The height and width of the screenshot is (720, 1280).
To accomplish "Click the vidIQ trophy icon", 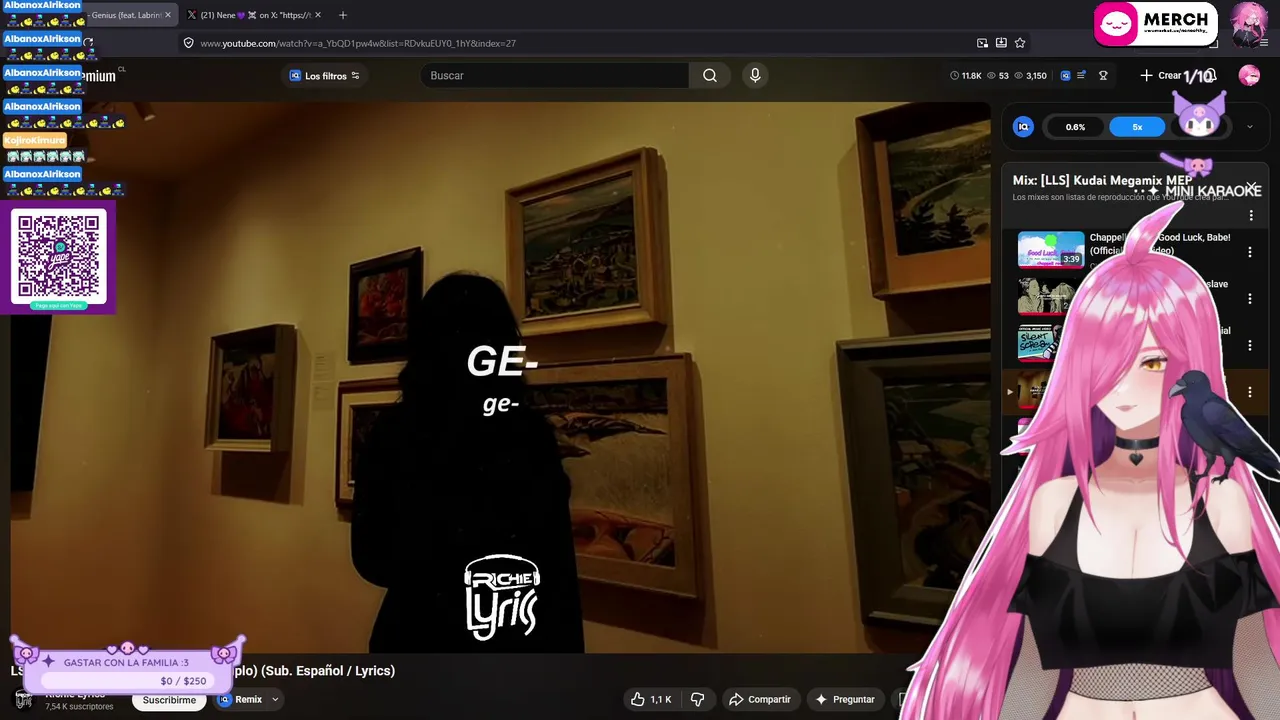I will click(x=1103, y=76).
